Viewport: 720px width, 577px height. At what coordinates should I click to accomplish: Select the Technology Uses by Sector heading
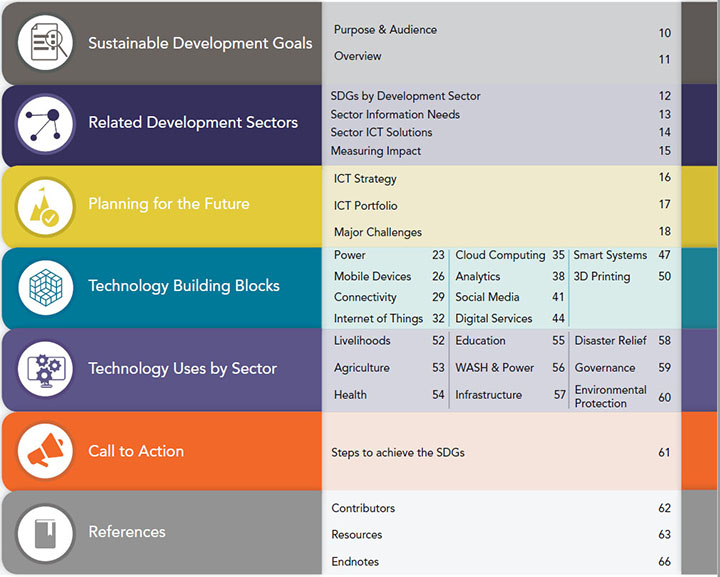(x=182, y=369)
